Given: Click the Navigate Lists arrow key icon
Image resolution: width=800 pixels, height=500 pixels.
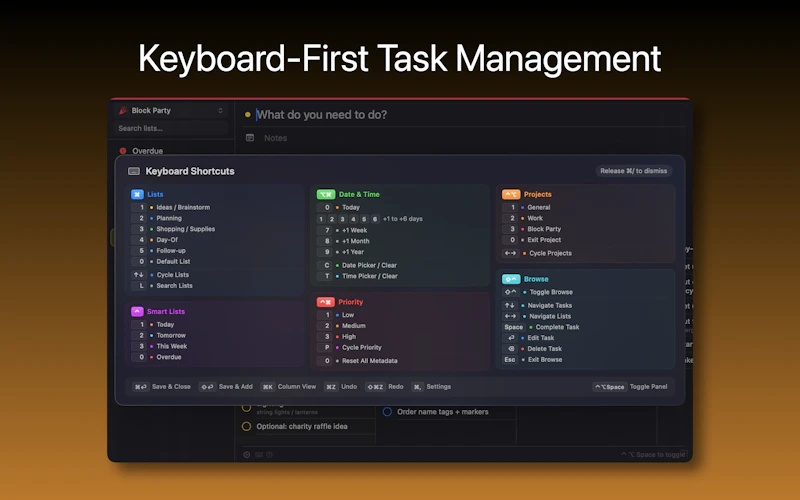Looking at the screenshot, I should click(x=510, y=316).
